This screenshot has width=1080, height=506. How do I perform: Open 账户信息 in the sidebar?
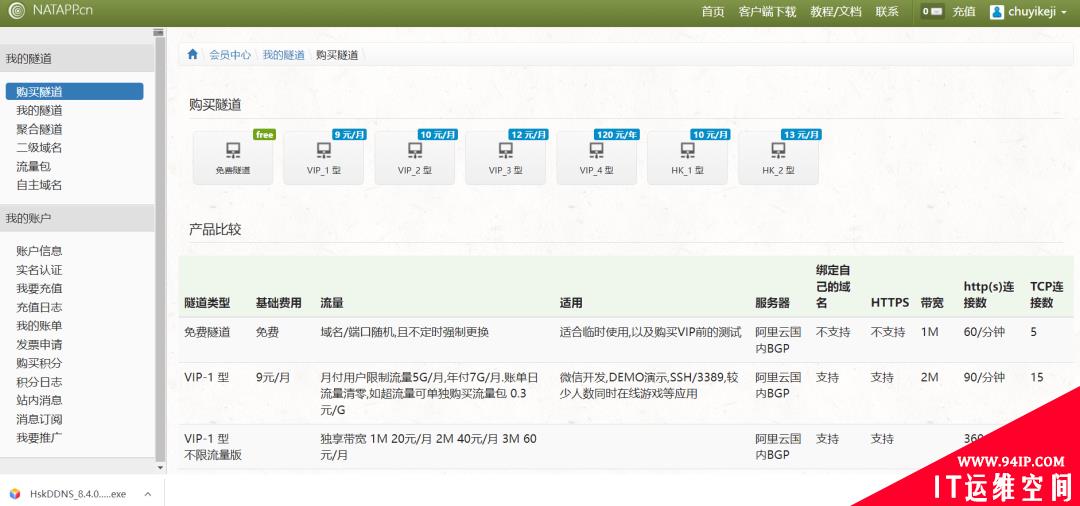tap(39, 251)
